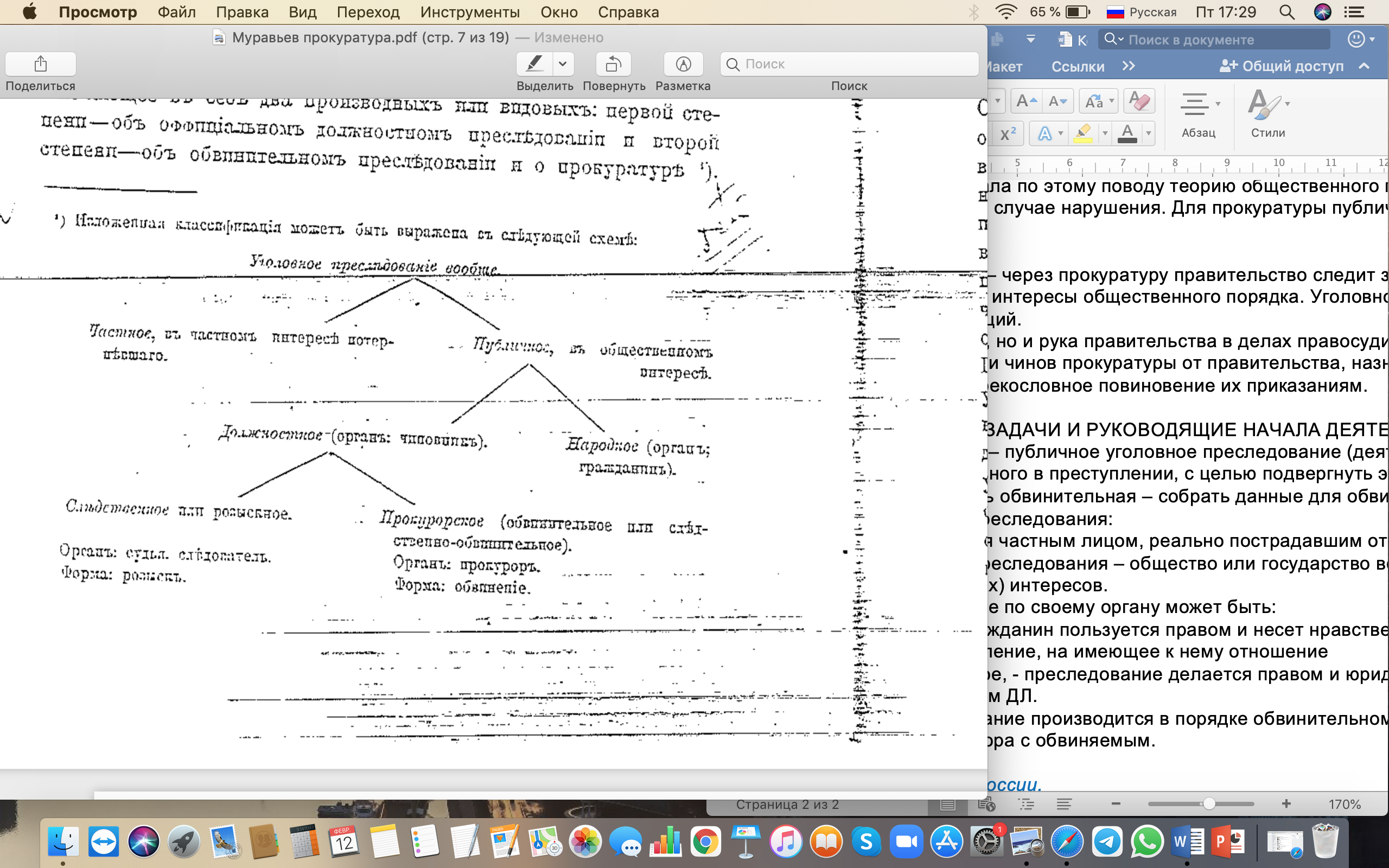
Task: Open the Файл menu
Action: [x=176, y=12]
